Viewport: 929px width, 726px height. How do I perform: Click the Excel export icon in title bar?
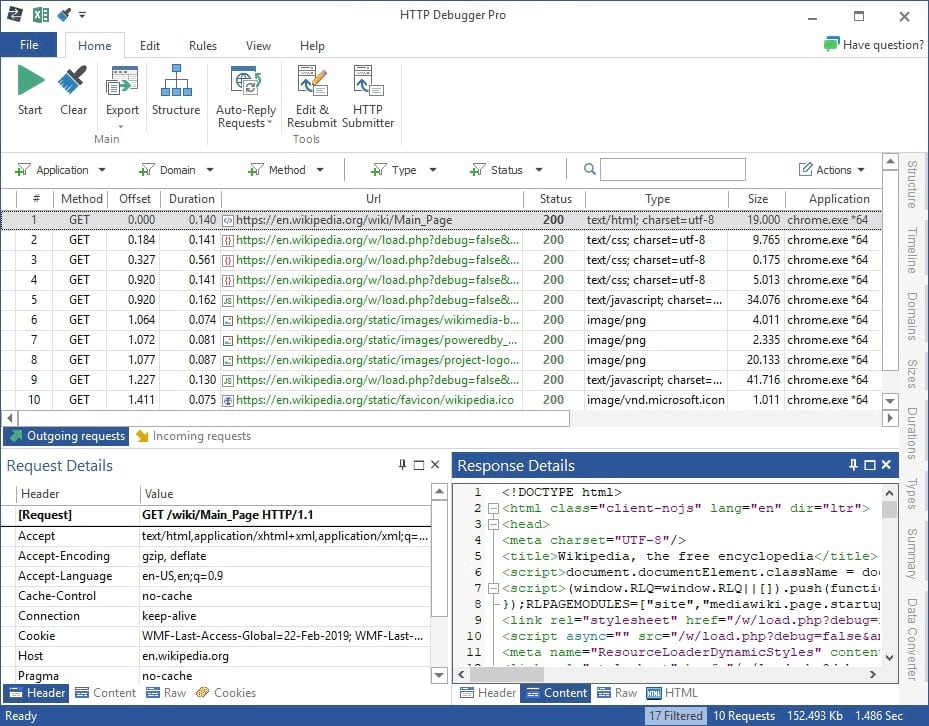[x=41, y=15]
